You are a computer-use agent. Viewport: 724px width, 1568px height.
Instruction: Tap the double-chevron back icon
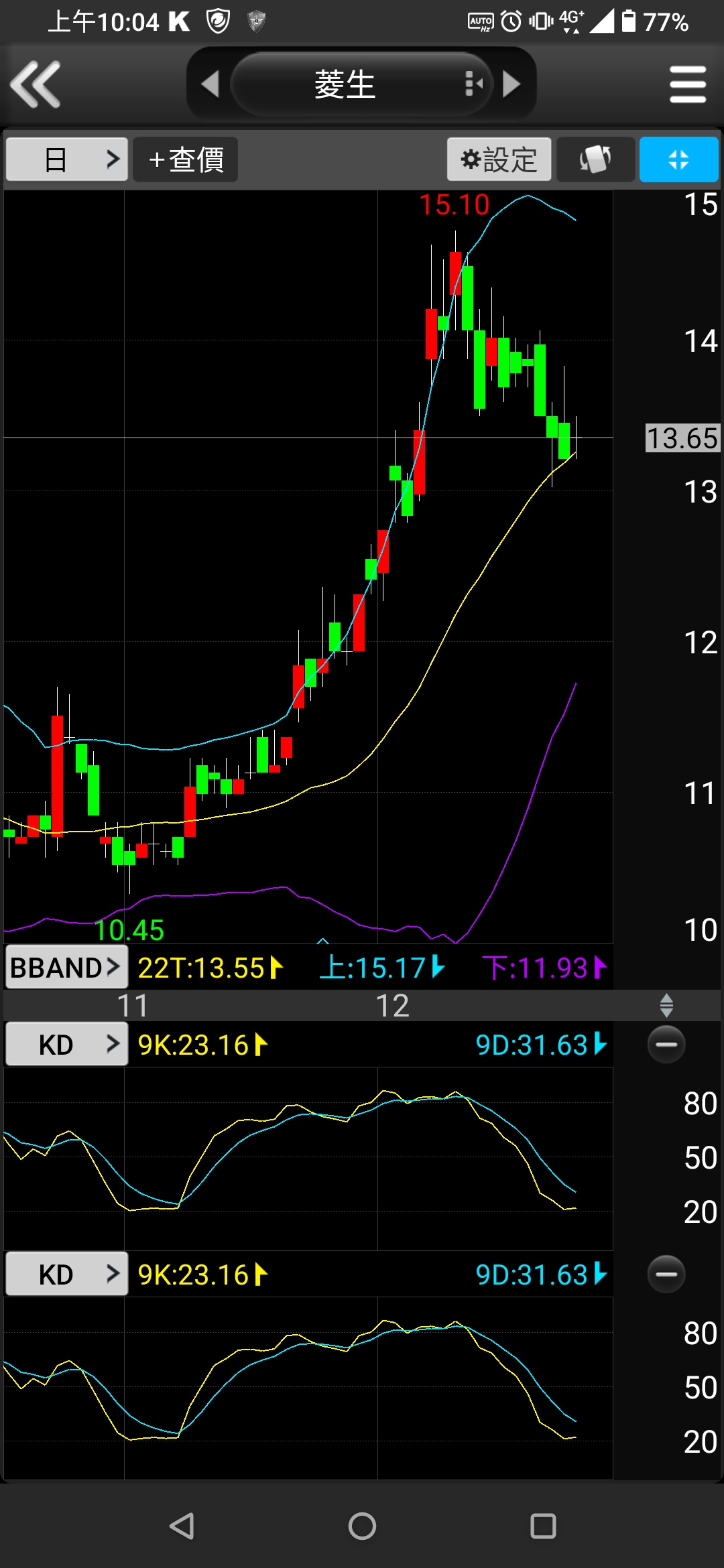pyautogui.click(x=36, y=84)
